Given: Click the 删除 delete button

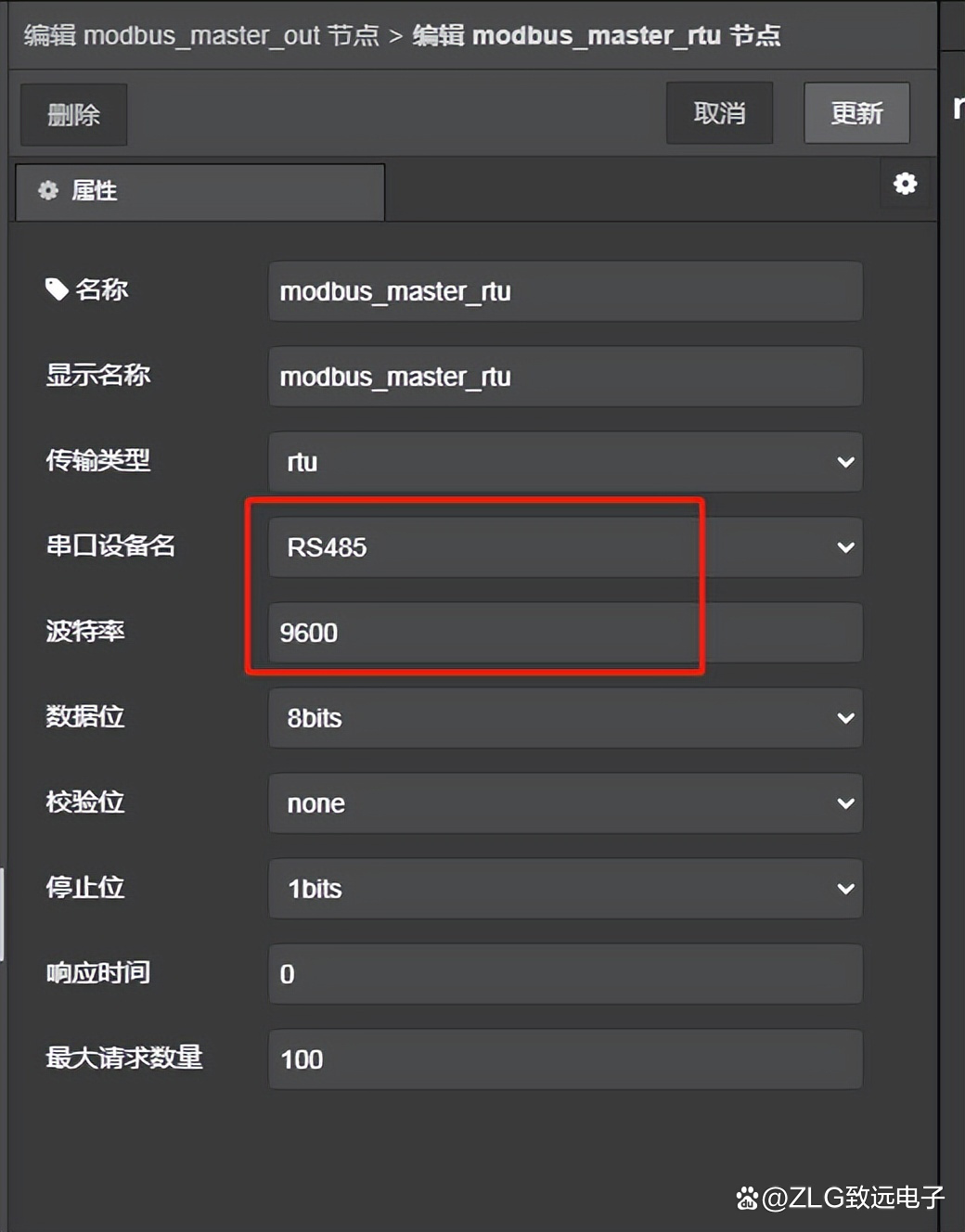Looking at the screenshot, I should [x=73, y=114].
